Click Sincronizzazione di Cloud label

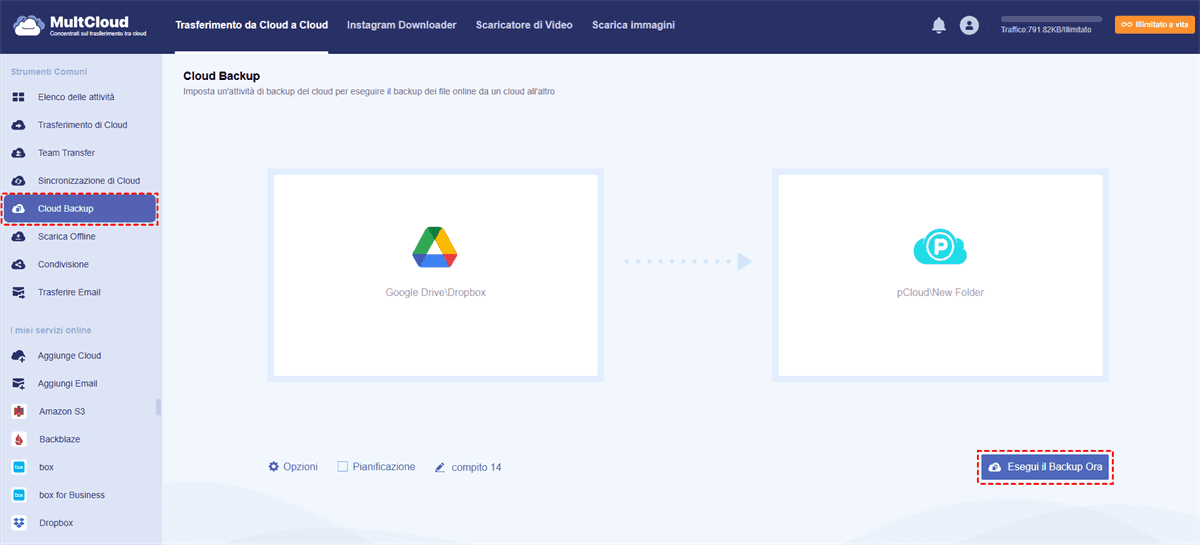(89, 181)
